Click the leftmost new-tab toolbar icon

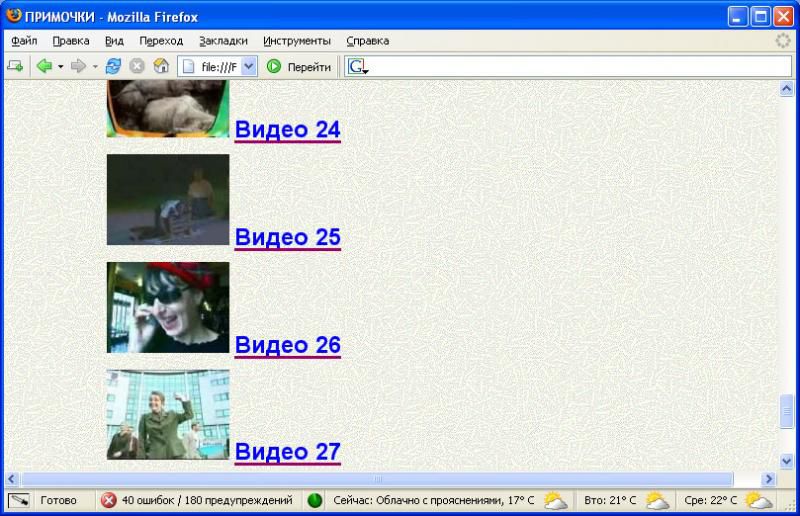(15, 66)
